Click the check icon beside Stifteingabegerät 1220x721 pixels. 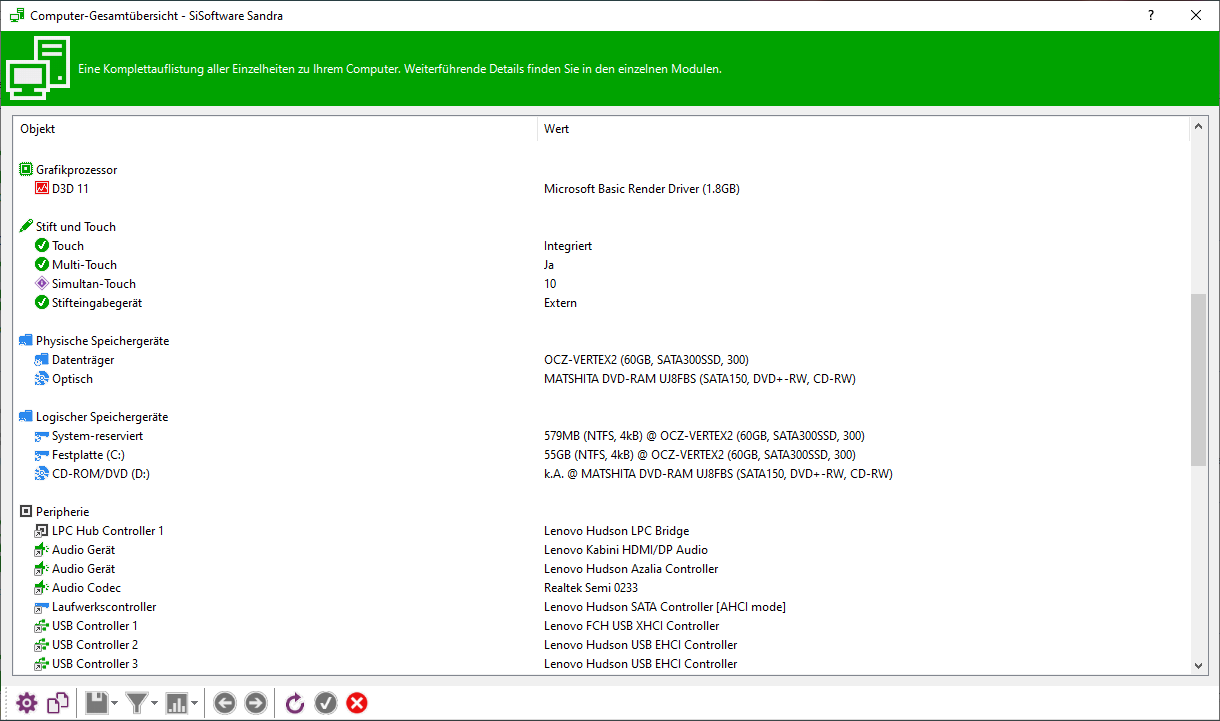[x=42, y=303]
